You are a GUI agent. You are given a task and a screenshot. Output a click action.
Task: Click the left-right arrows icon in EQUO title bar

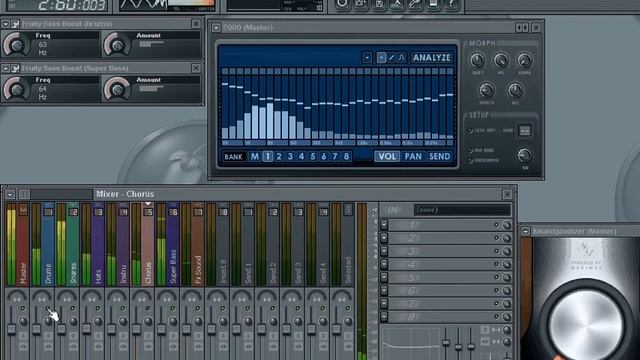[x=522, y=28]
